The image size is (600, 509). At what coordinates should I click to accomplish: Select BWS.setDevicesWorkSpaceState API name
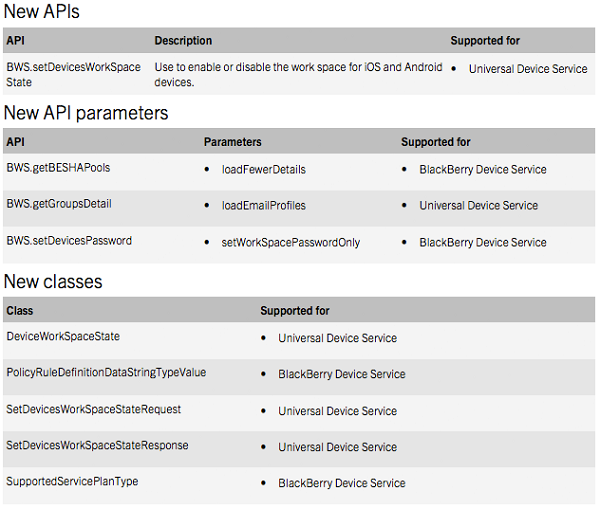(x=73, y=75)
